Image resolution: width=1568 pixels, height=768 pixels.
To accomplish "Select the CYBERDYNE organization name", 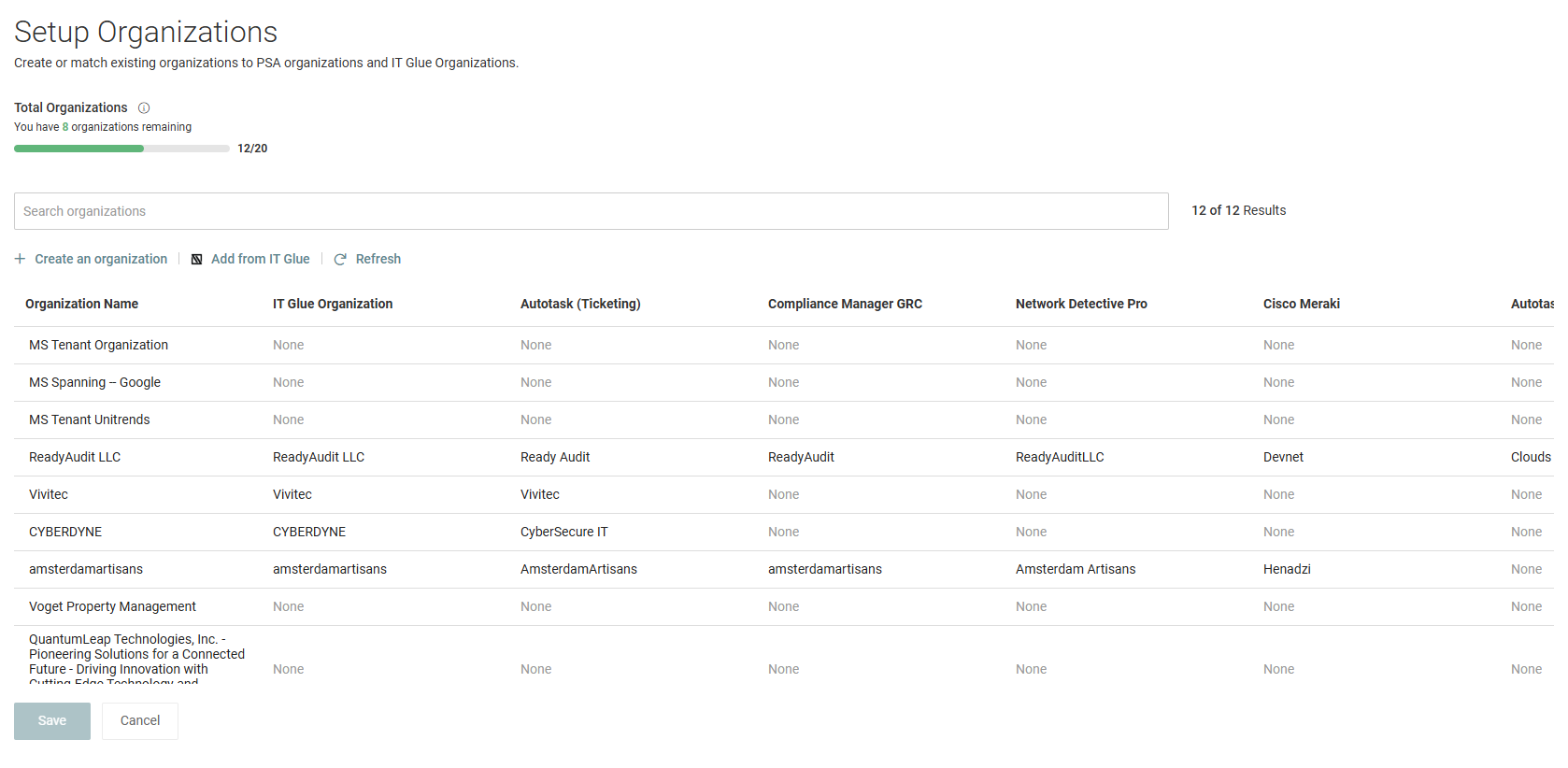I will coord(65,532).
